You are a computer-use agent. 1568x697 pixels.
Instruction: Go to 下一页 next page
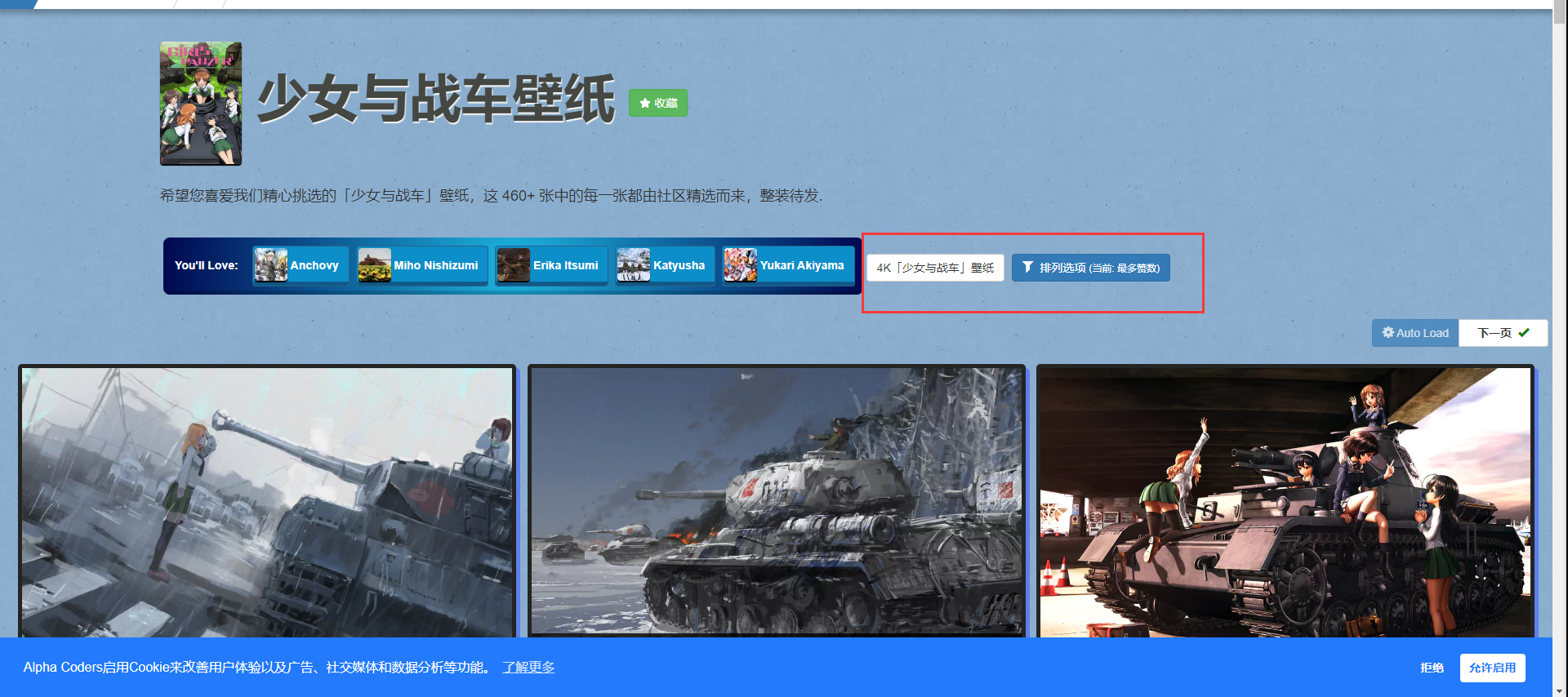[1503, 333]
